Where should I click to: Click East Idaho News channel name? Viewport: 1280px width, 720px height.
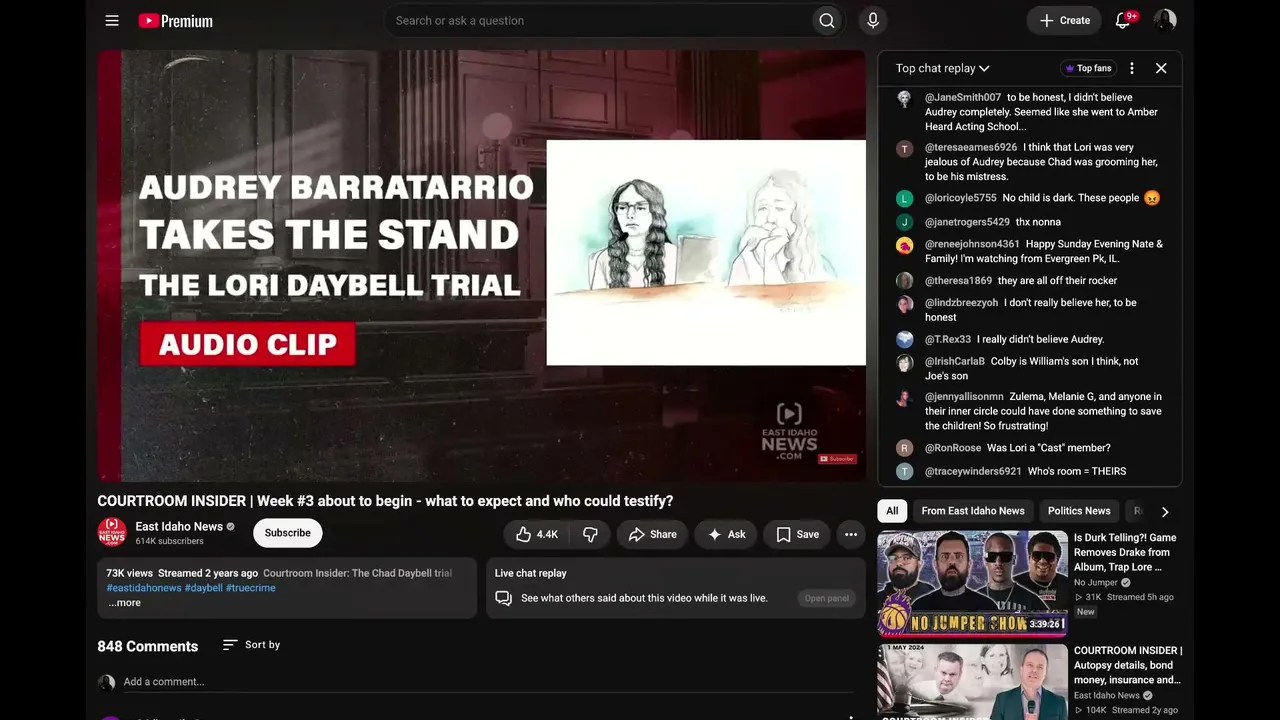pos(179,526)
